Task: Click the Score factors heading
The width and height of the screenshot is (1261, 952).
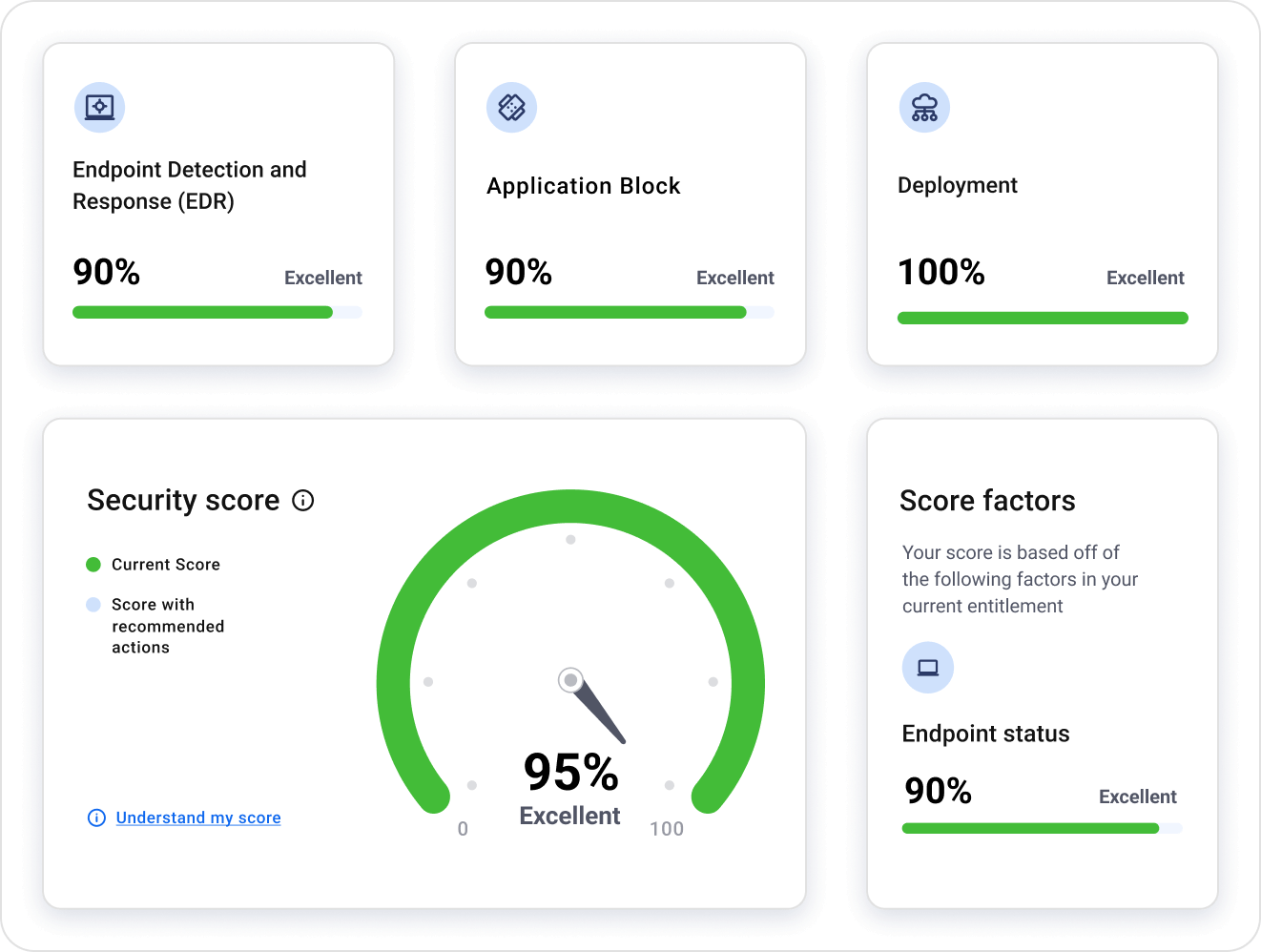Action: [x=987, y=501]
